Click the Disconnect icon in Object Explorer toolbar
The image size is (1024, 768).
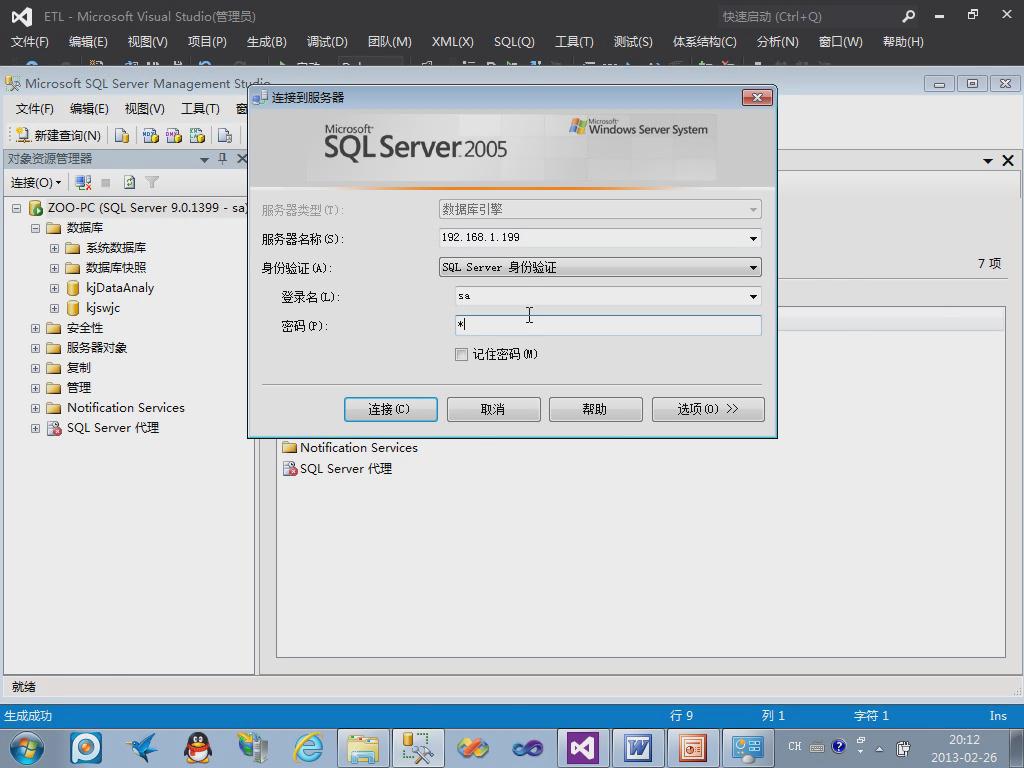(x=83, y=182)
